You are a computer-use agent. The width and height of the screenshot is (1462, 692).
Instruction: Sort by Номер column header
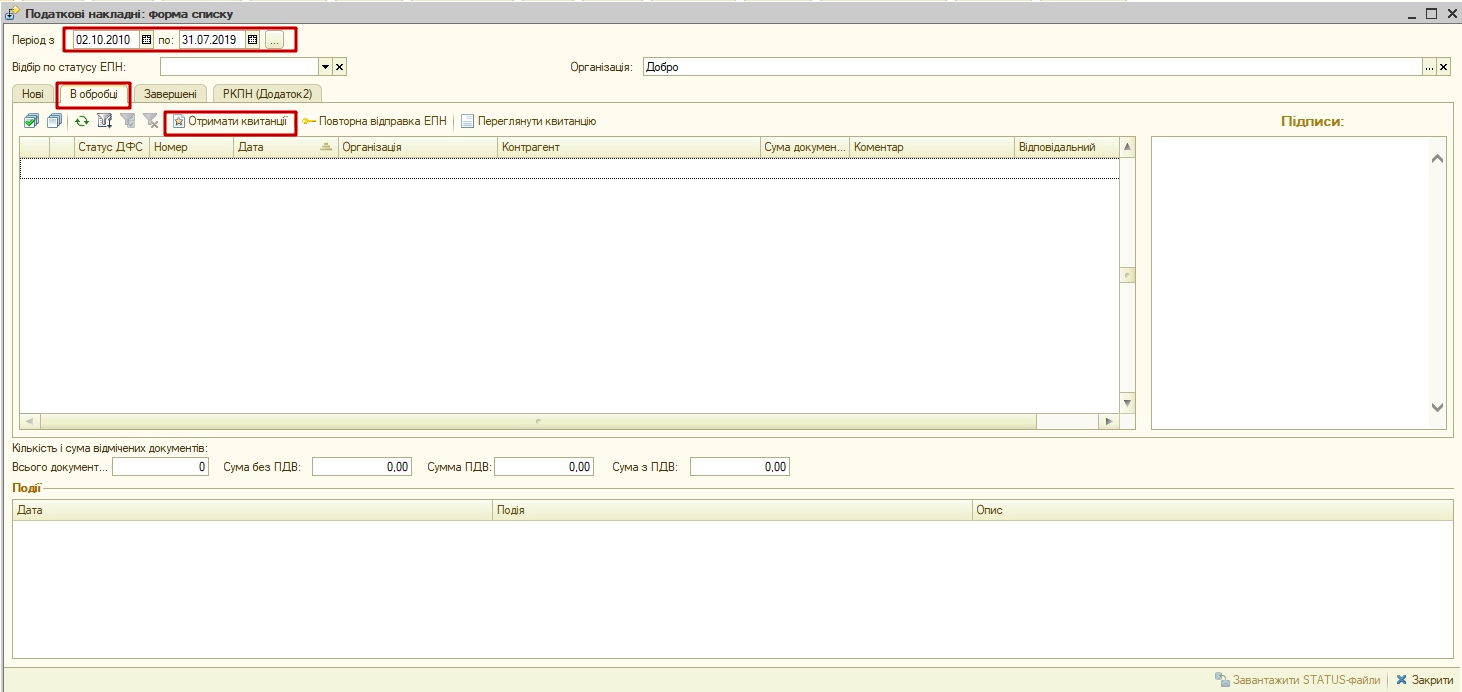point(191,147)
